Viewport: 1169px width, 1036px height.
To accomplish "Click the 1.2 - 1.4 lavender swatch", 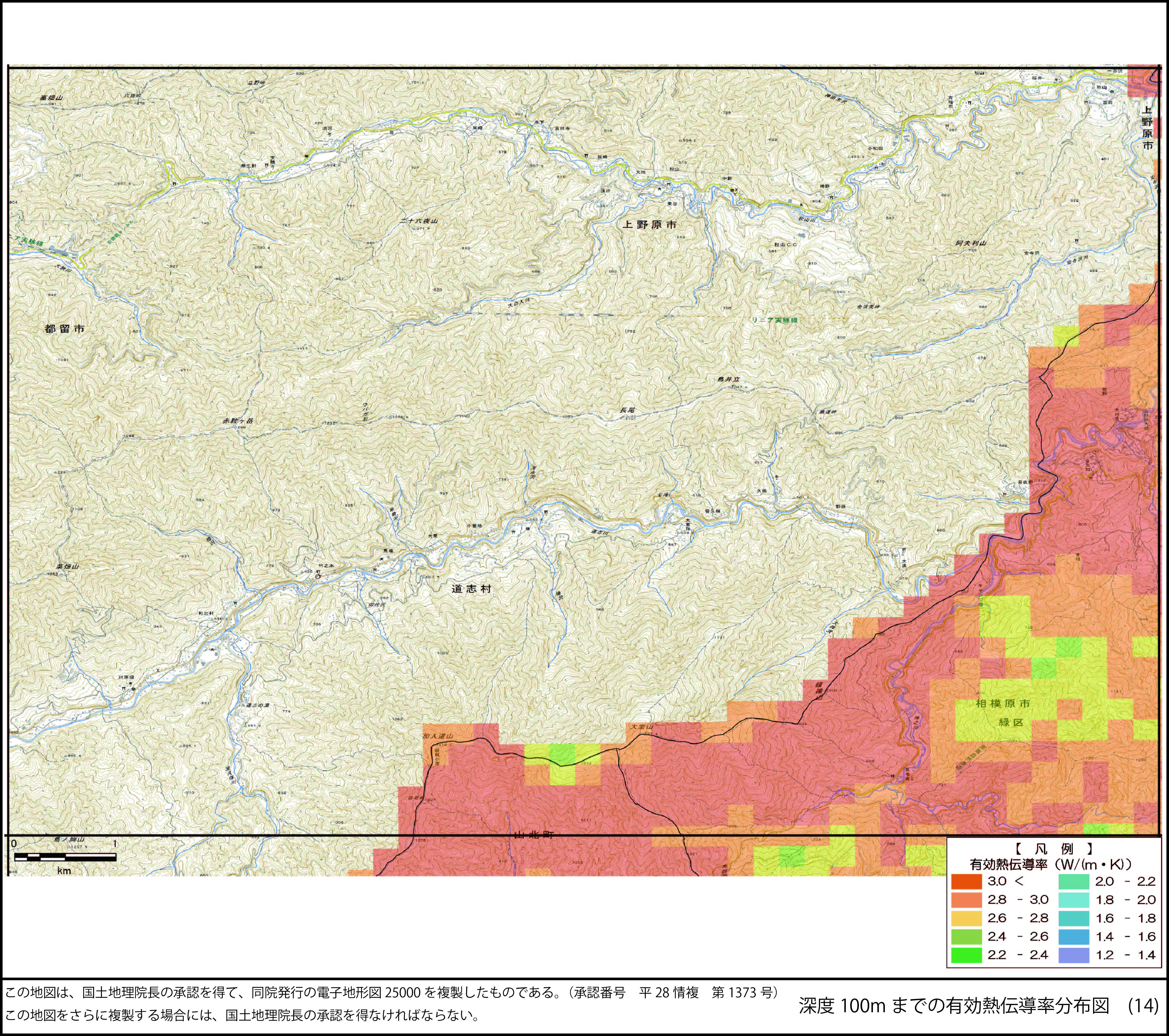I will pyautogui.click(x=1073, y=955).
